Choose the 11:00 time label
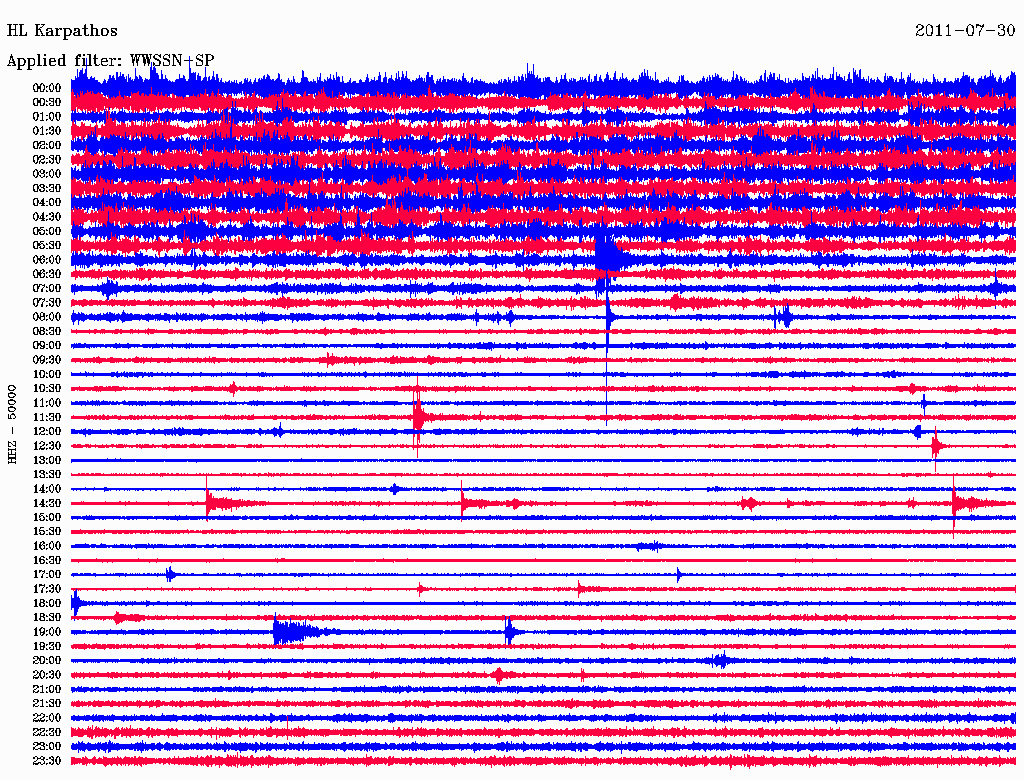This screenshot has height=780, width=1024. point(47,403)
